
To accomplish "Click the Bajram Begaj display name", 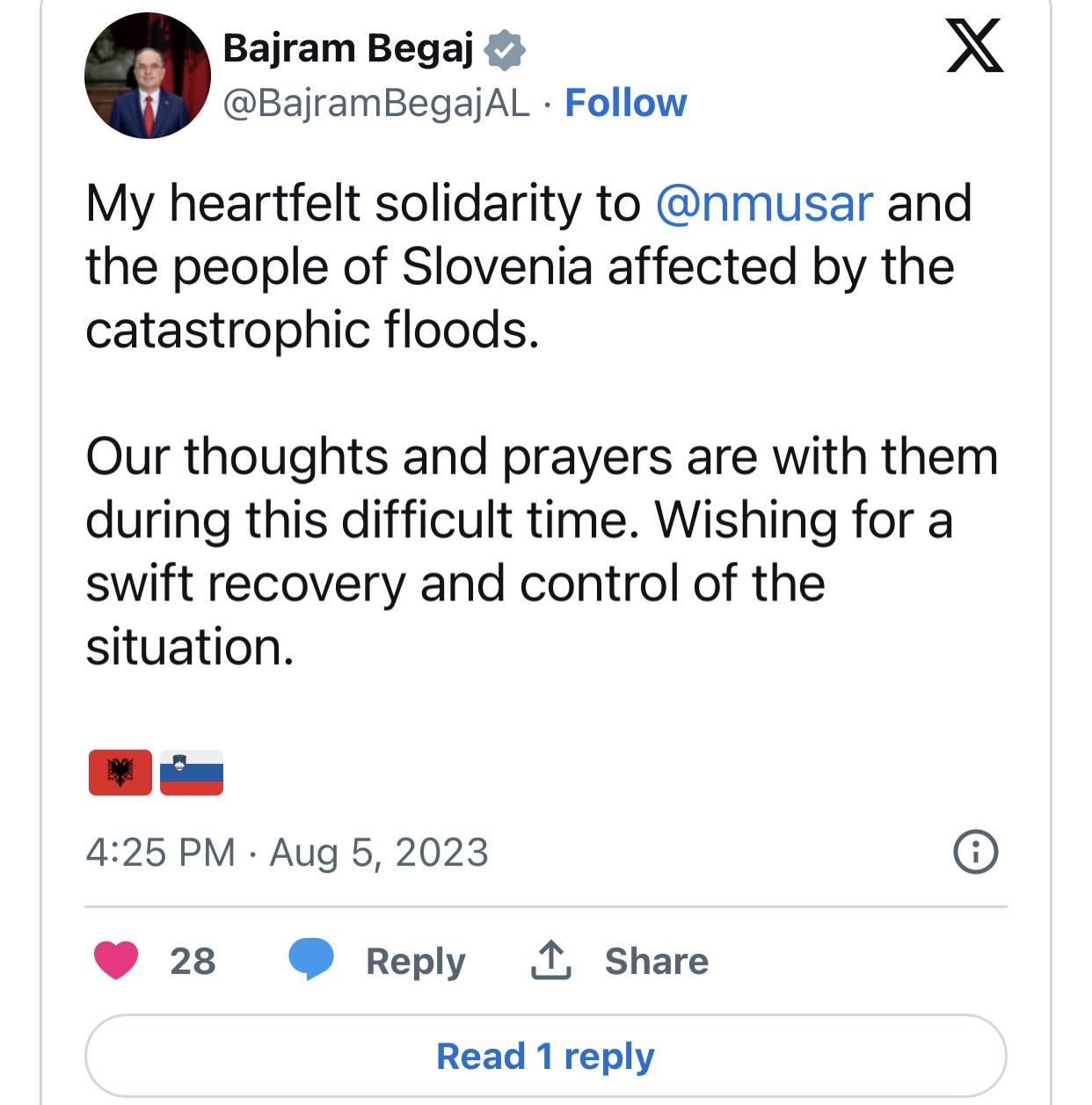I will coord(348,48).
